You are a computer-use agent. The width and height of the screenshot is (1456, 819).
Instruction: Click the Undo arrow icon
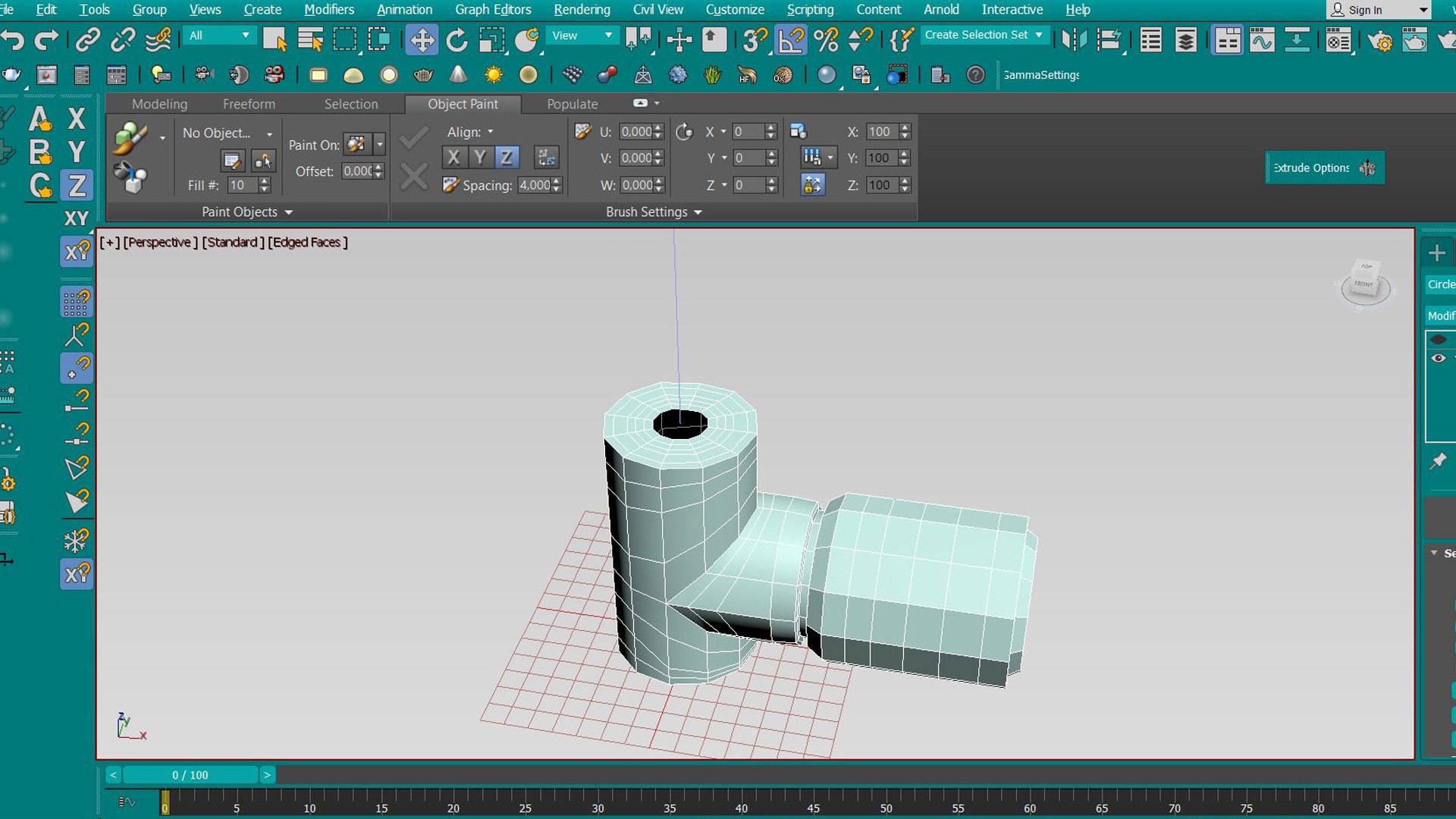[x=13, y=39]
